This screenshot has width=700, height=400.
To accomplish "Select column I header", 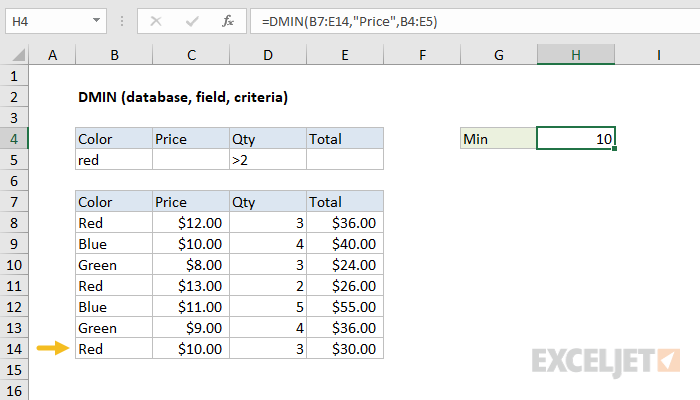I will click(658, 55).
